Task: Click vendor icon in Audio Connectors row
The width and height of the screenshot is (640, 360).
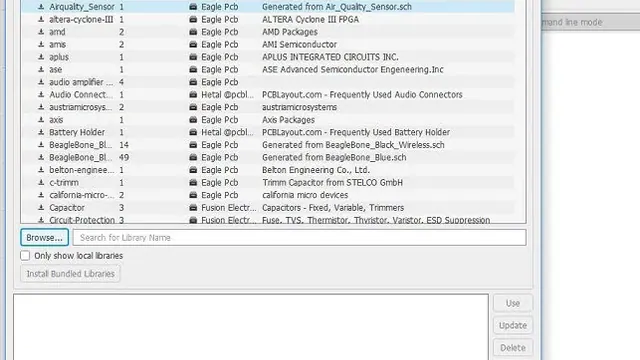Action: point(193,95)
